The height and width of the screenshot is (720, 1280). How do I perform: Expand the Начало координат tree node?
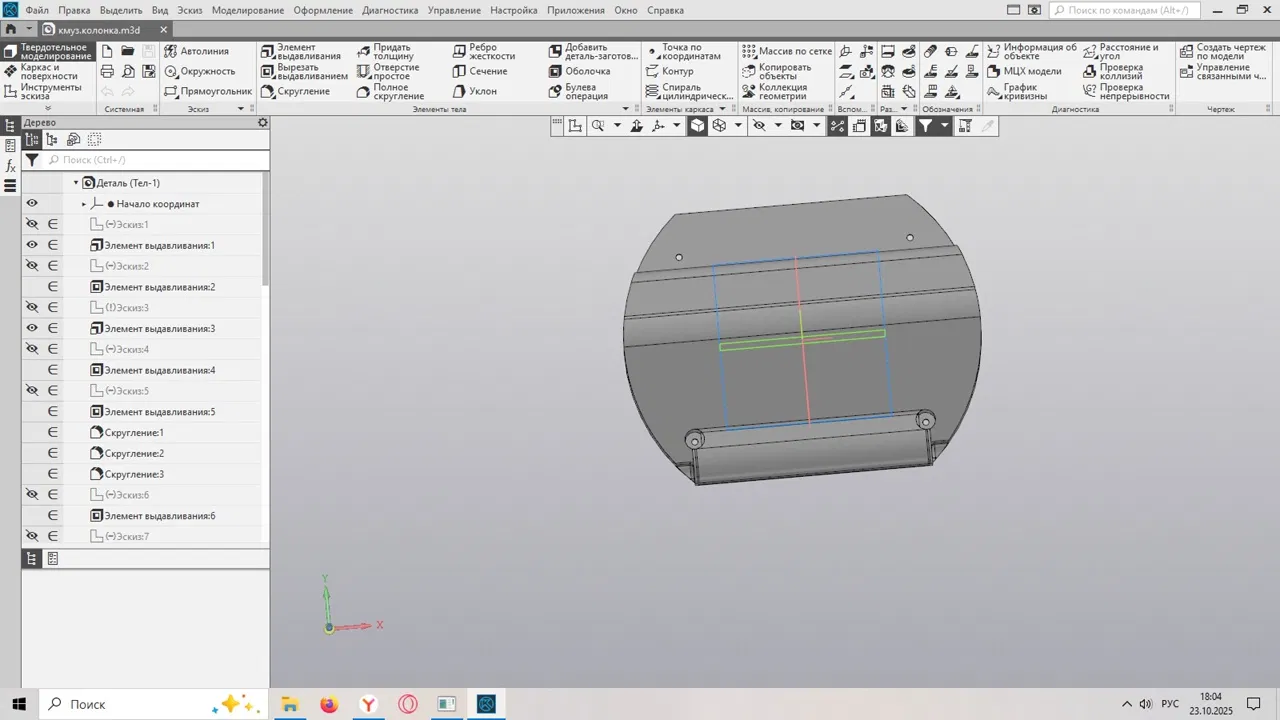(84, 204)
